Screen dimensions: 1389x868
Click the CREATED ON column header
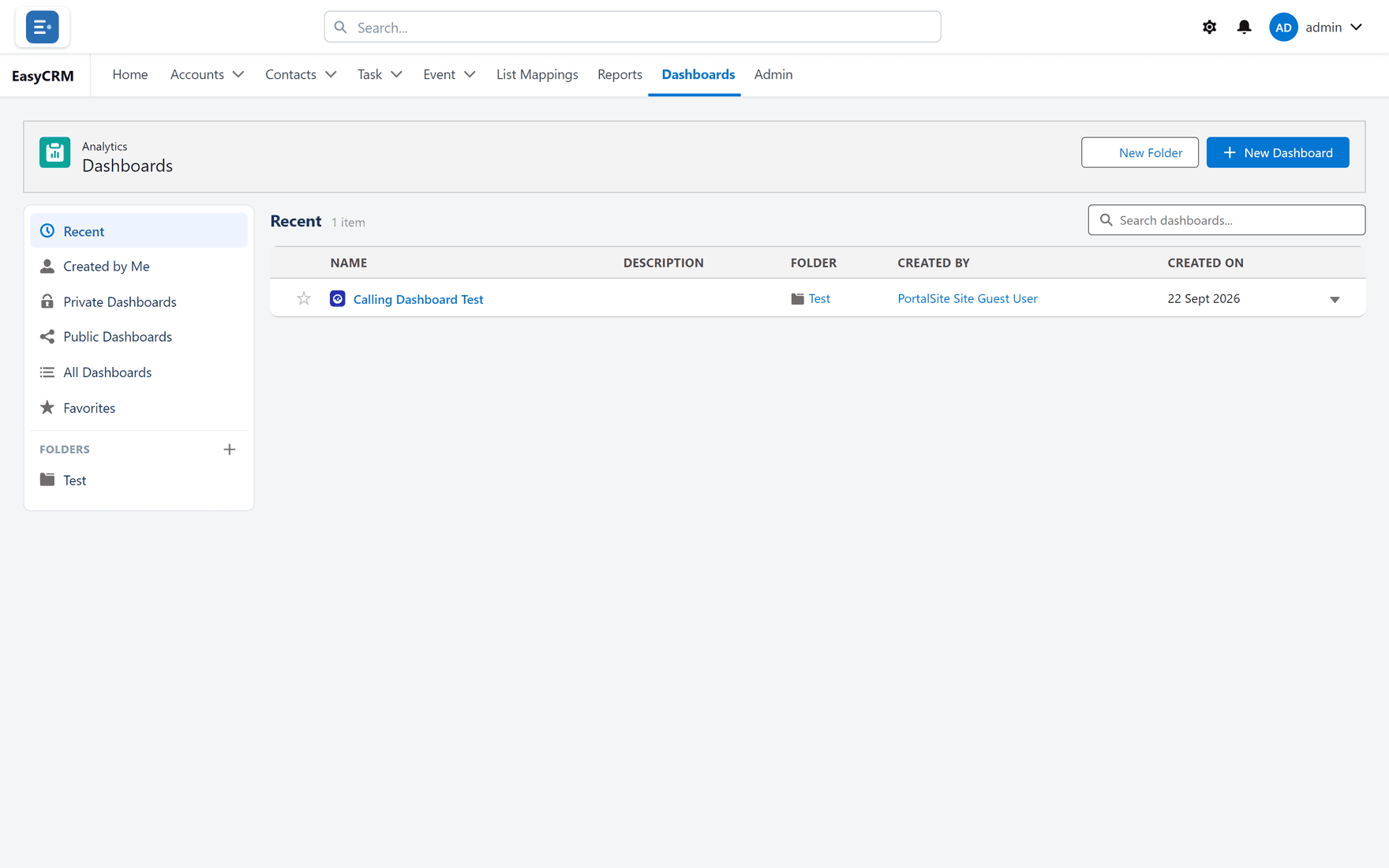coord(1205,263)
